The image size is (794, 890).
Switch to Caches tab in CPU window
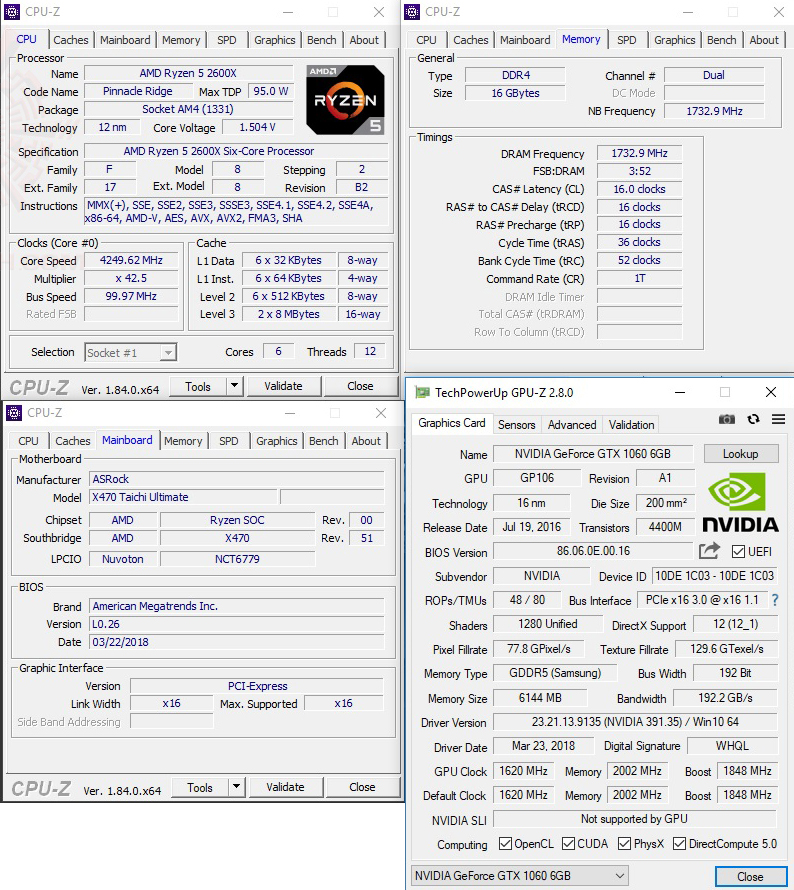[71, 40]
